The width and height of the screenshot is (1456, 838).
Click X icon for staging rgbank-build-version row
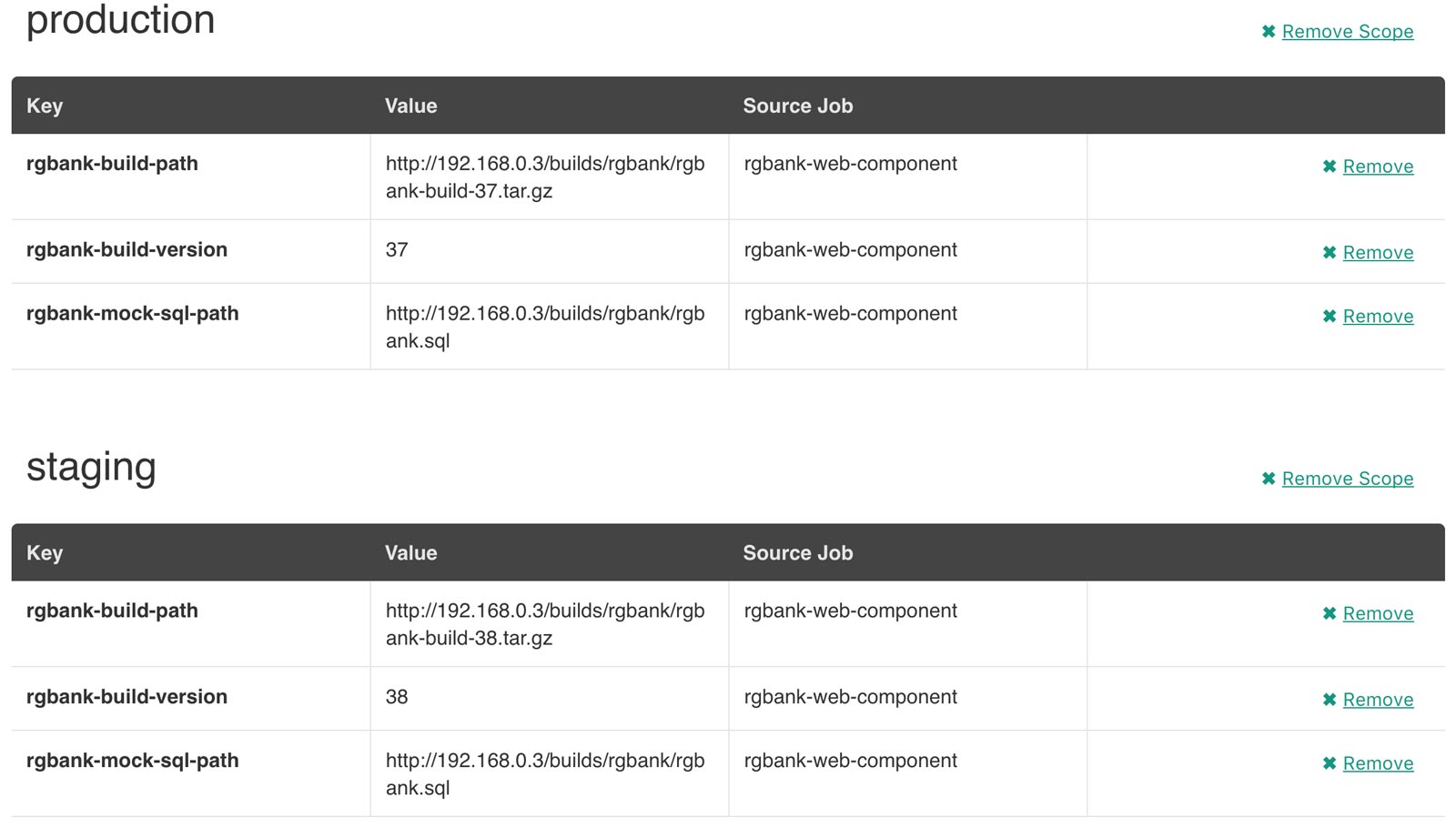pyautogui.click(x=1330, y=700)
